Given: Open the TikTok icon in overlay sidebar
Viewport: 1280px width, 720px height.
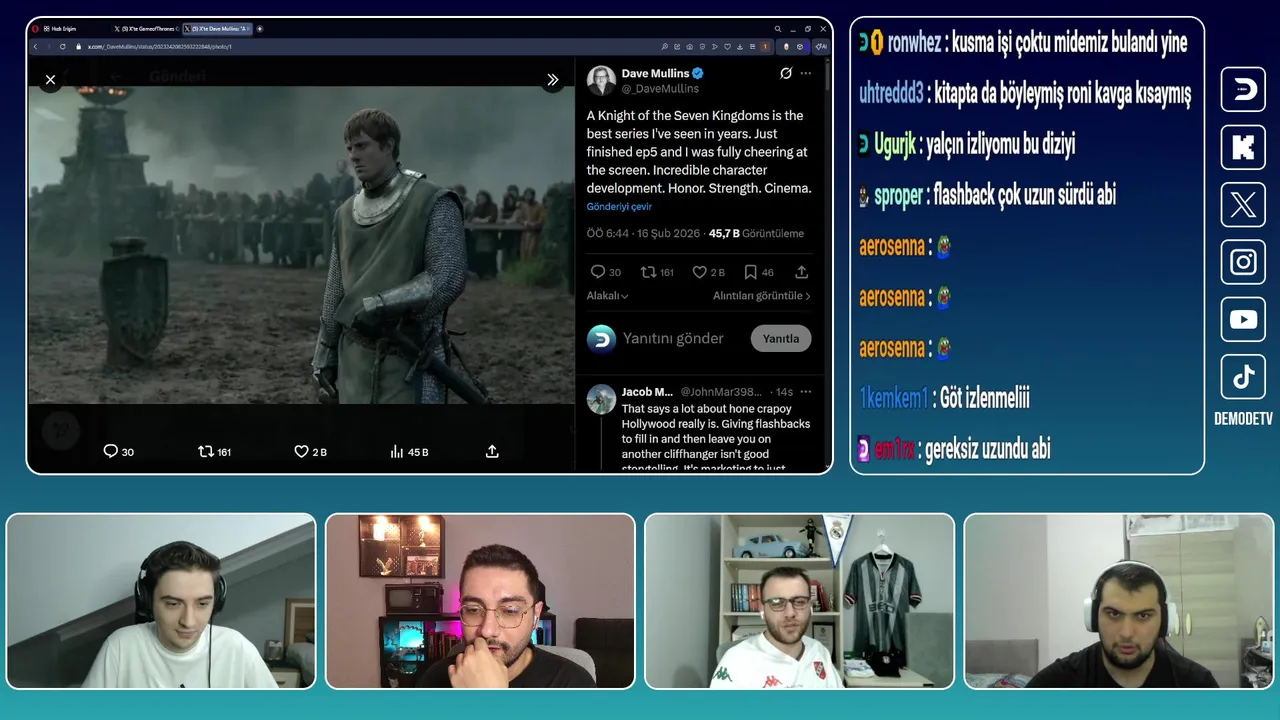Looking at the screenshot, I should (x=1243, y=377).
